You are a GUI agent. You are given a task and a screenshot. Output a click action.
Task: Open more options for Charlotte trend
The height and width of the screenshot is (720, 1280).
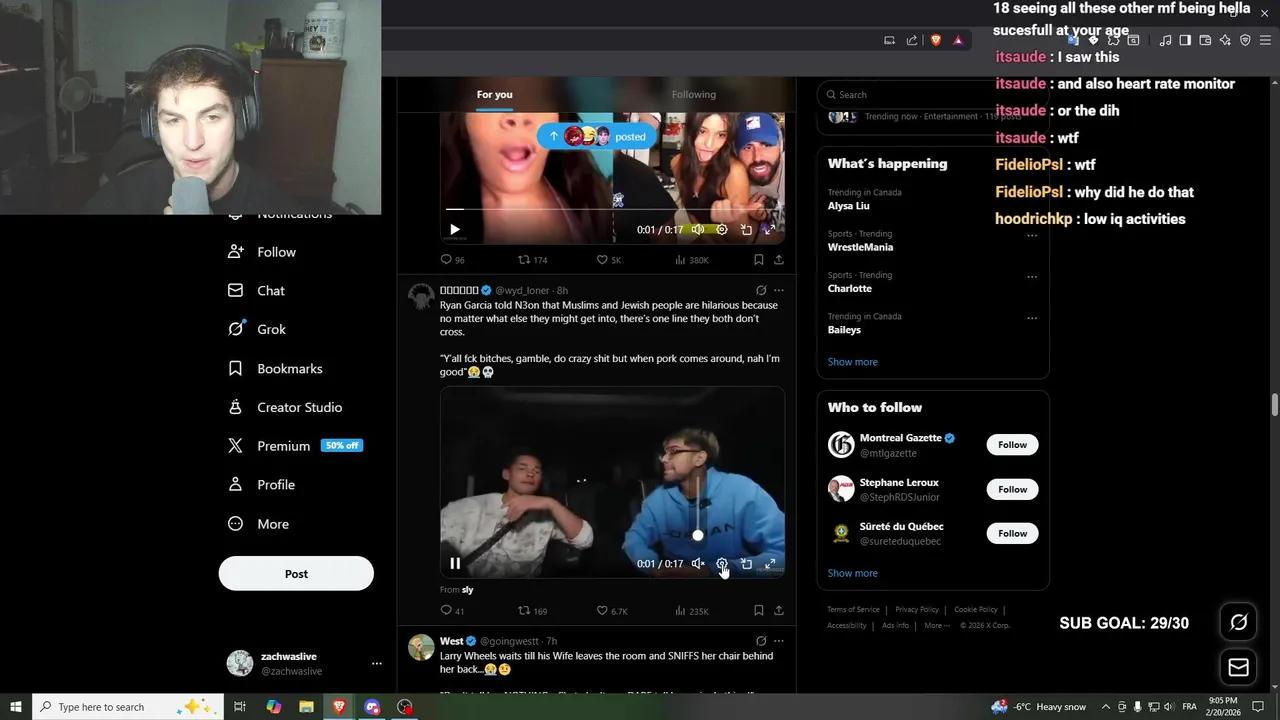point(1032,277)
